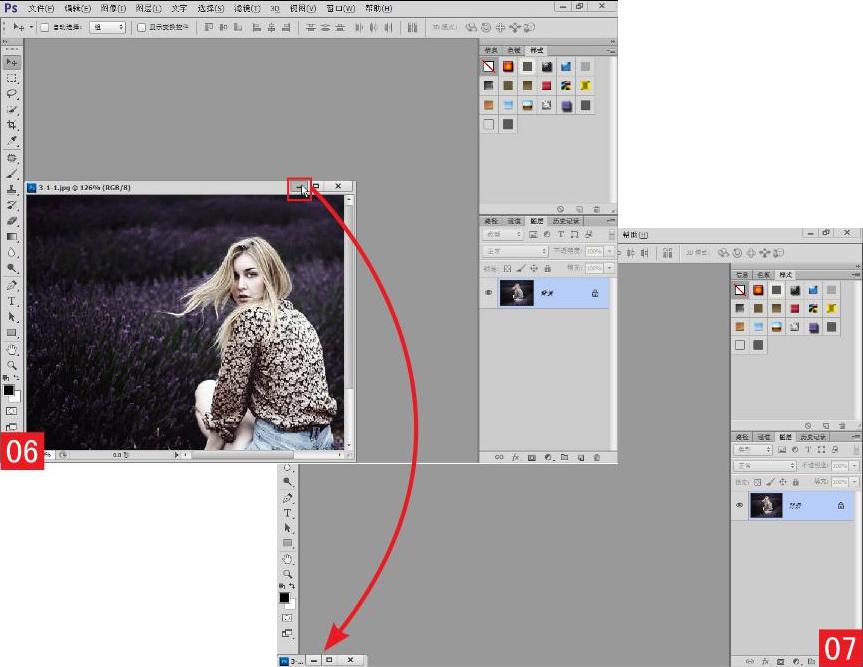Click Link layers icon in upper Layers panel
Image resolution: width=863 pixels, height=667 pixels.
tap(499, 457)
